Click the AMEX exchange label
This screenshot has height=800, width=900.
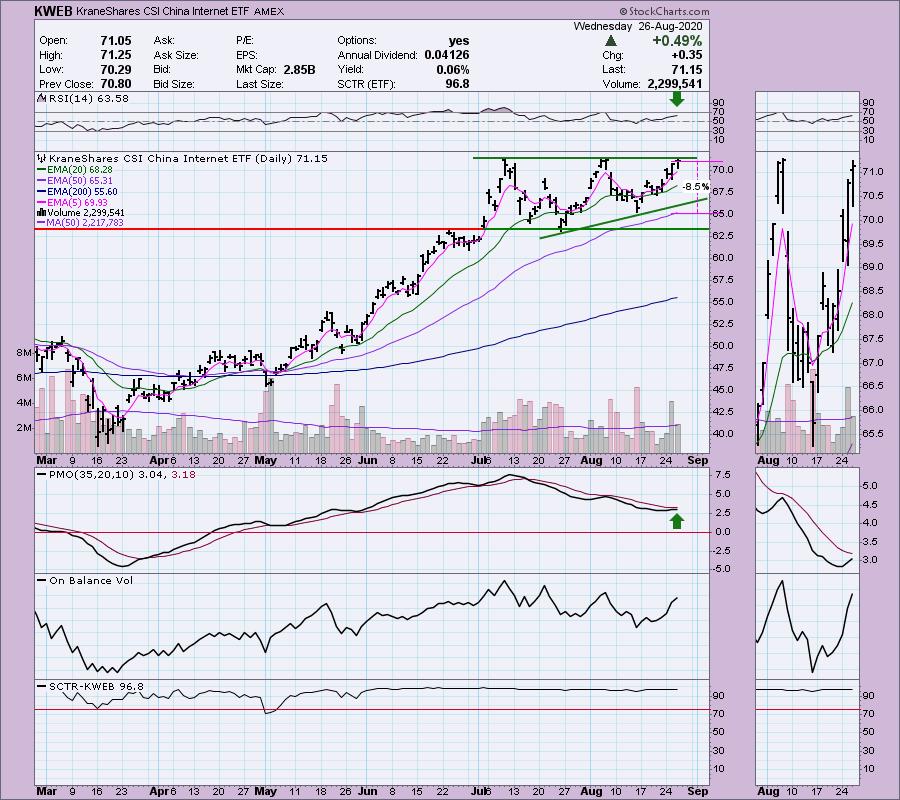click(269, 11)
